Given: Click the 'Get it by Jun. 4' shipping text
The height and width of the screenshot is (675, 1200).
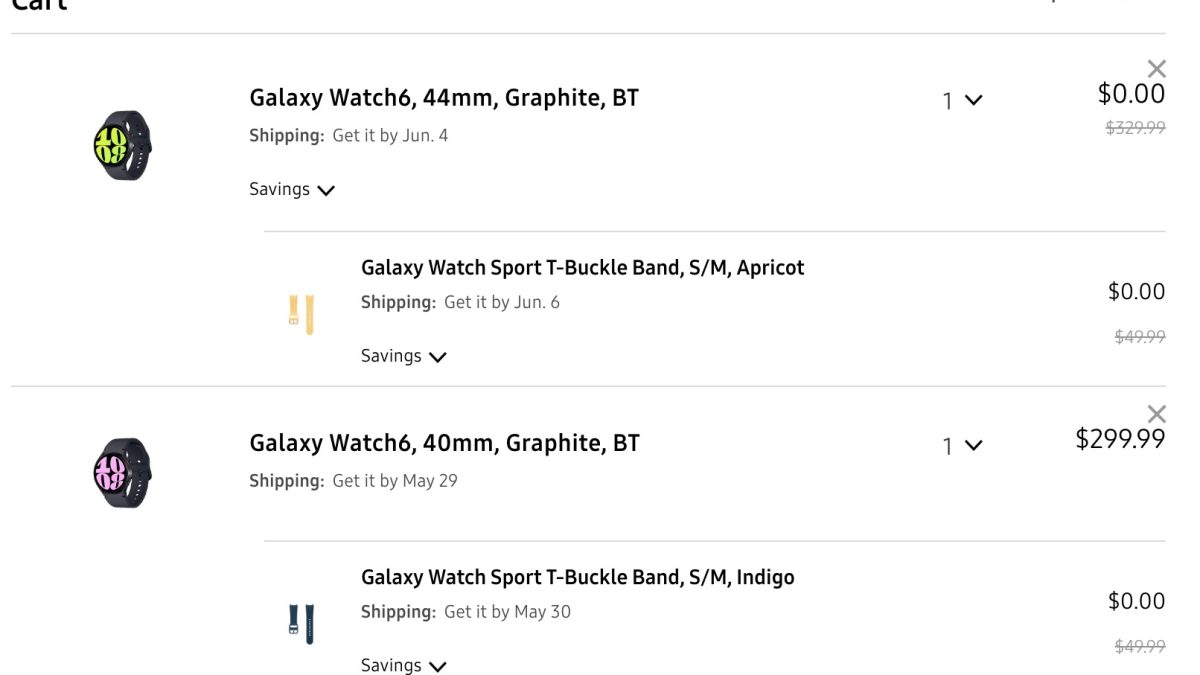Looking at the screenshot, I should (390, 136).
